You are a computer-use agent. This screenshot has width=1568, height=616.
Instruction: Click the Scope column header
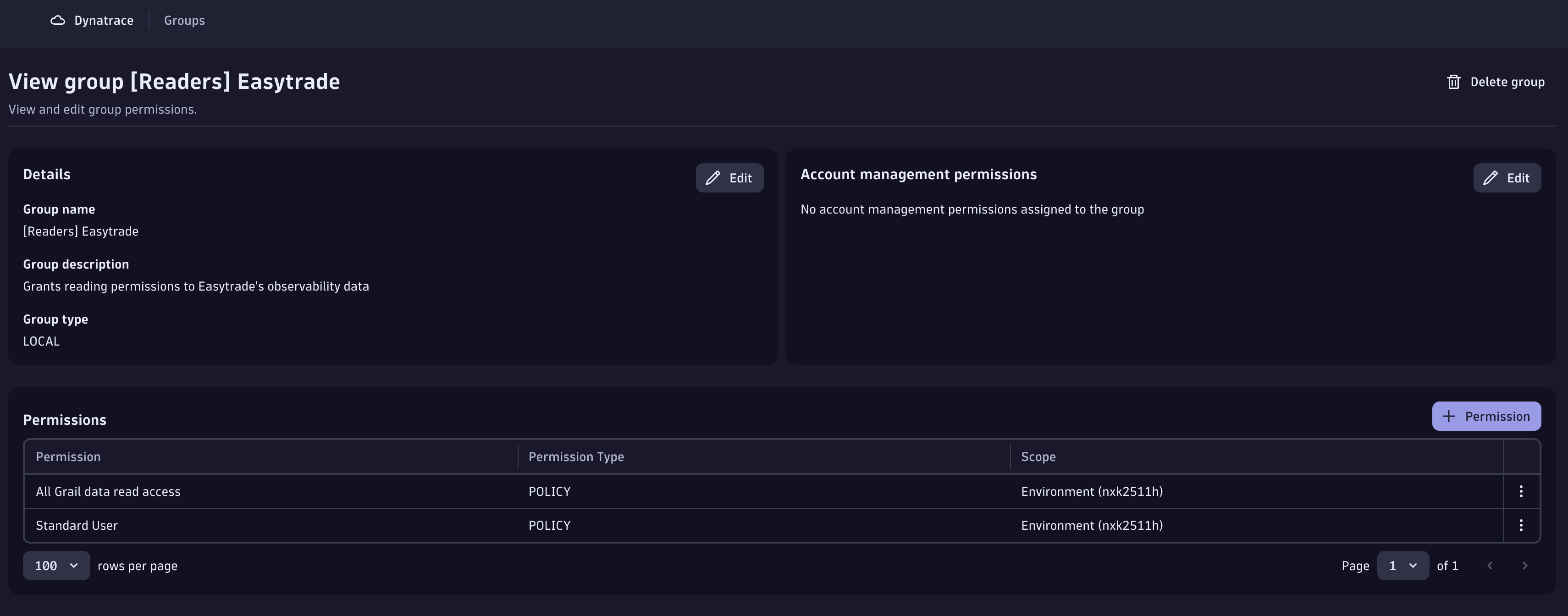tap(1038, 456)
